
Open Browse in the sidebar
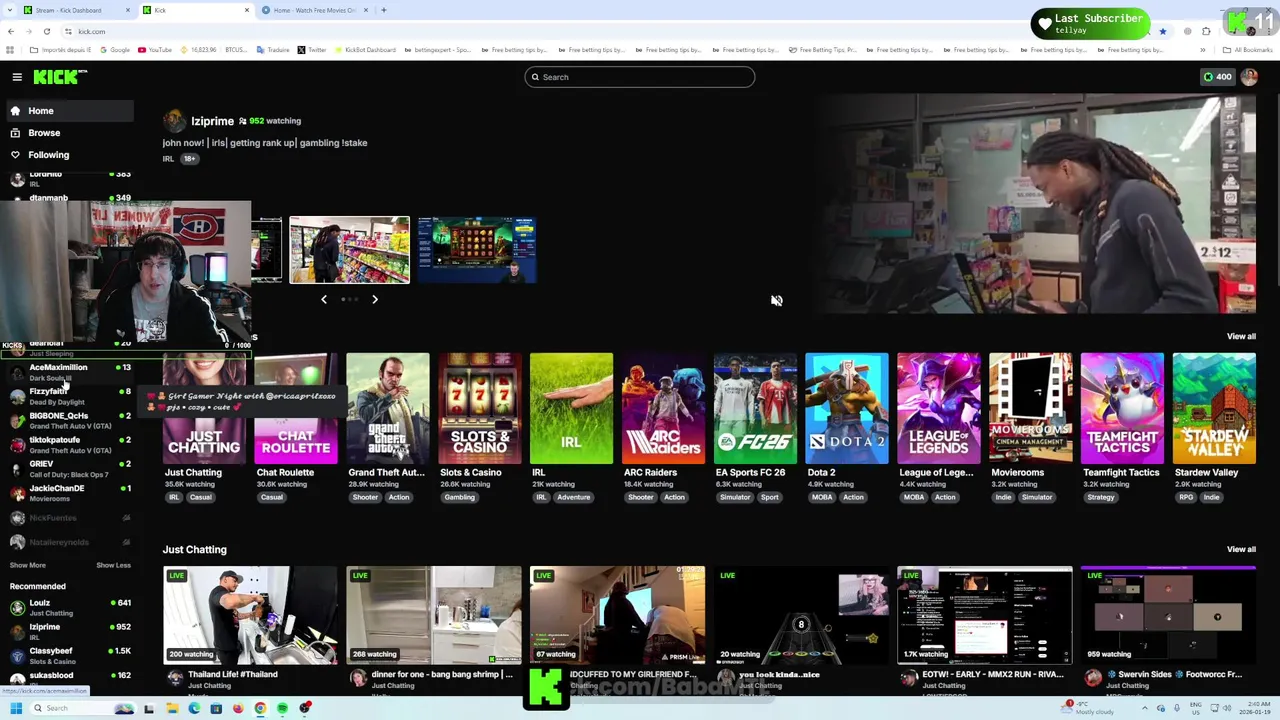(44, 133)
